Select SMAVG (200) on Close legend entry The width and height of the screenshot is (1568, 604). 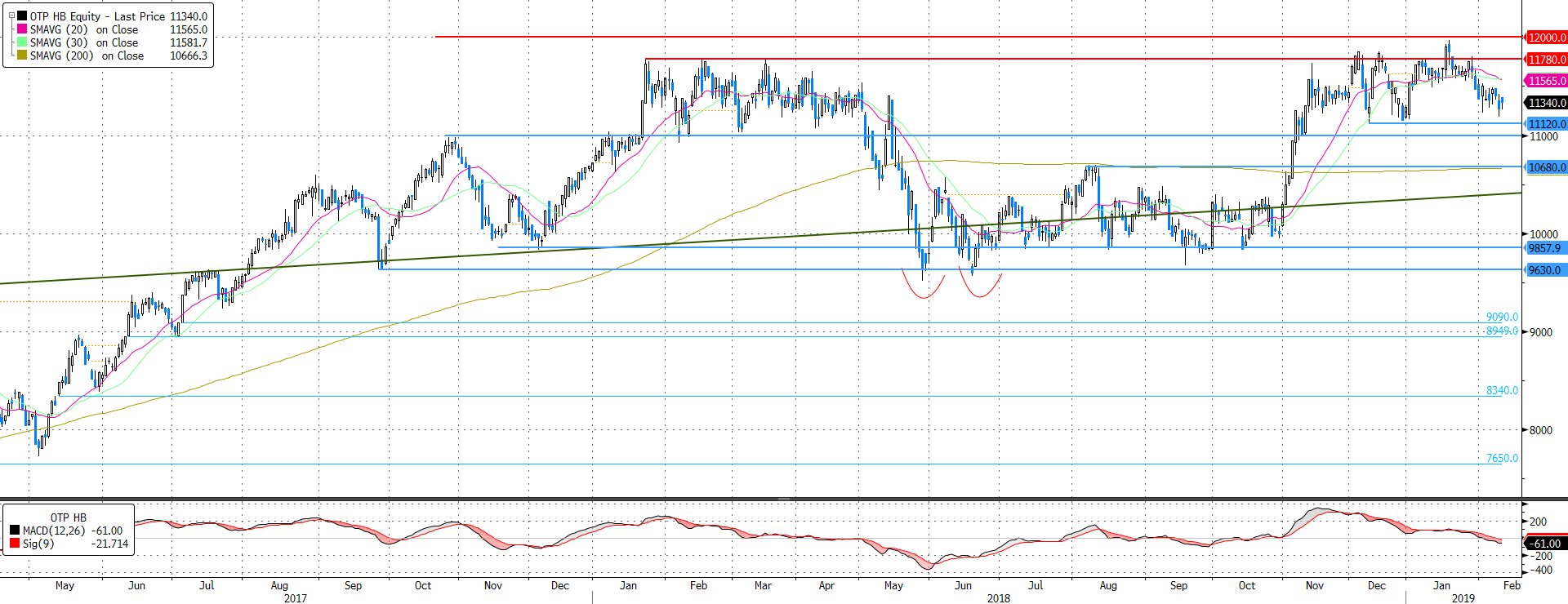[x=87, y=56]
